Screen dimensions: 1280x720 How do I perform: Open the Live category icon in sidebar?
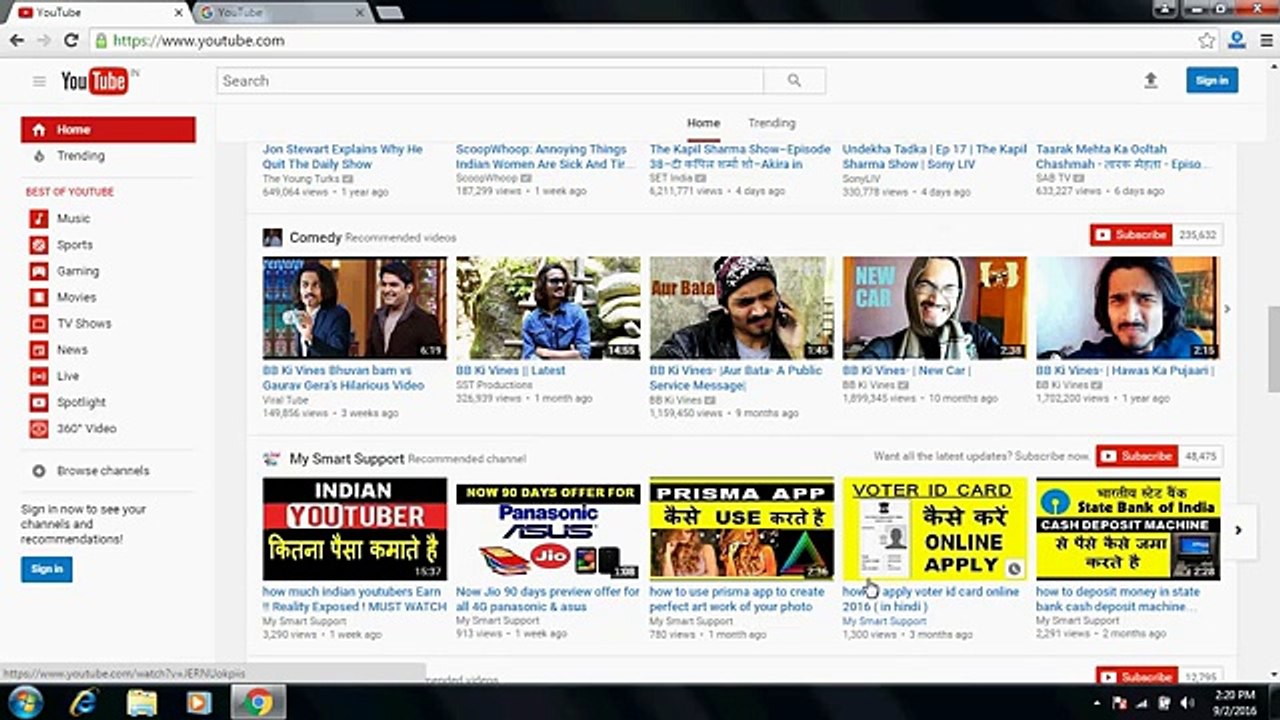click(39, 376)
